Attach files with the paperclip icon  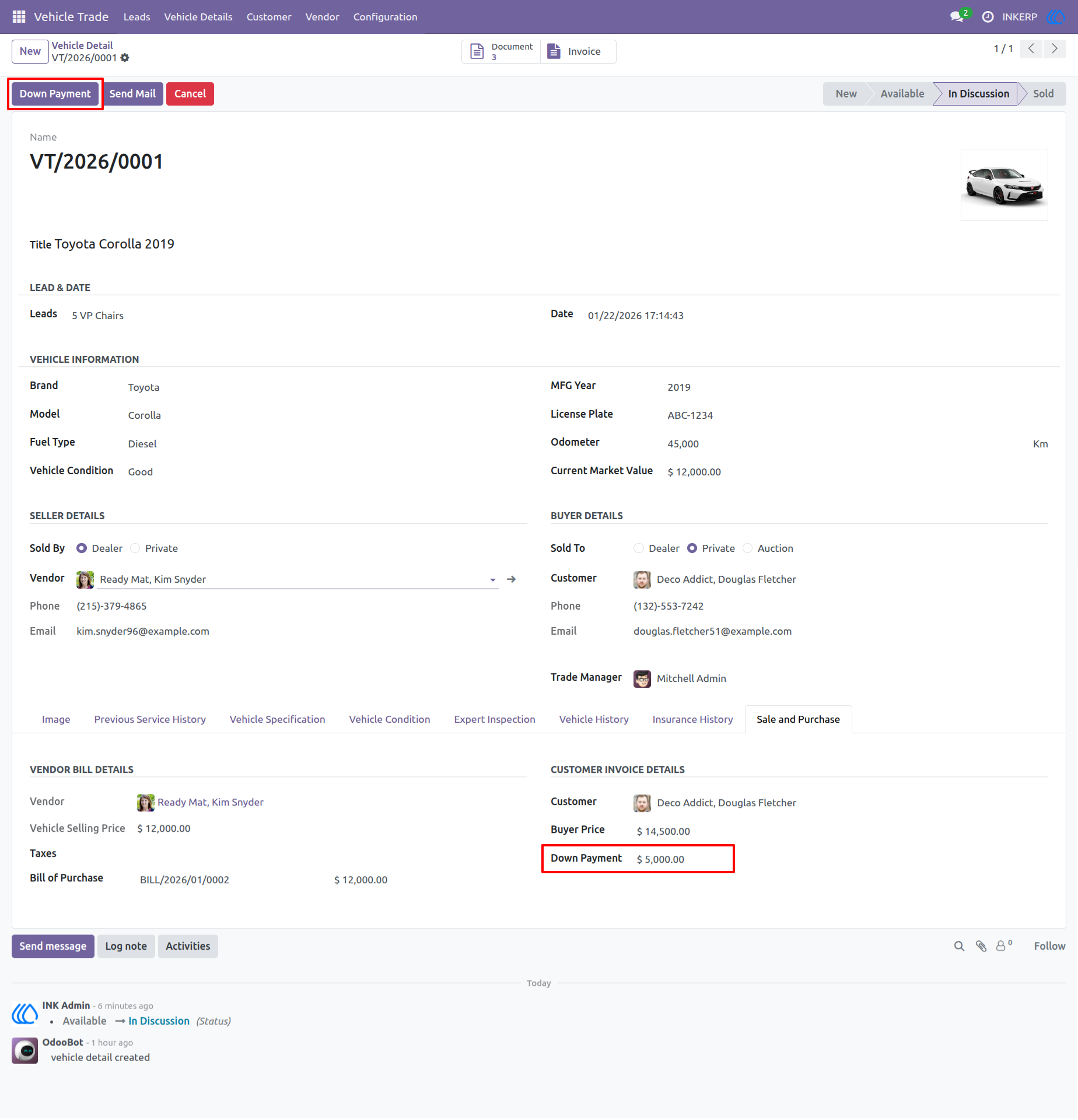click(x=981, y=946)
